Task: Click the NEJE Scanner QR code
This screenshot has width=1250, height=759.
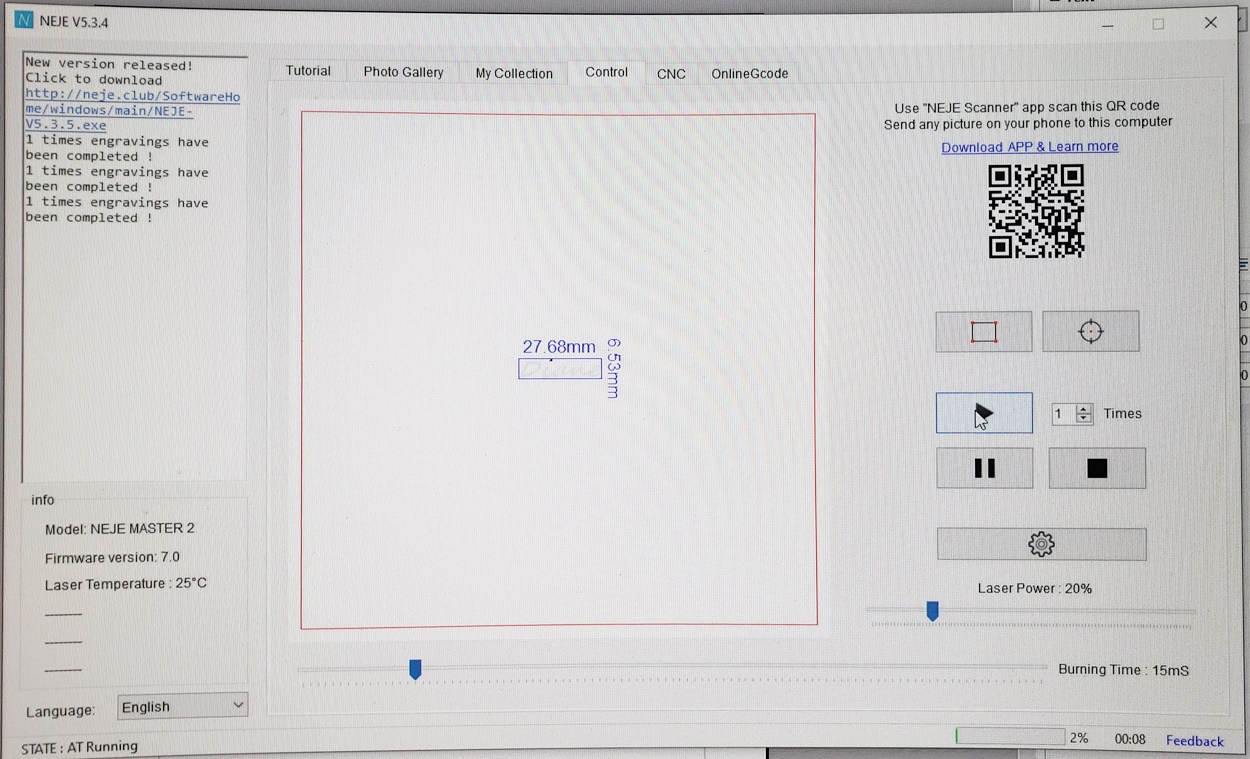Action: click(x=1036, y=211)
